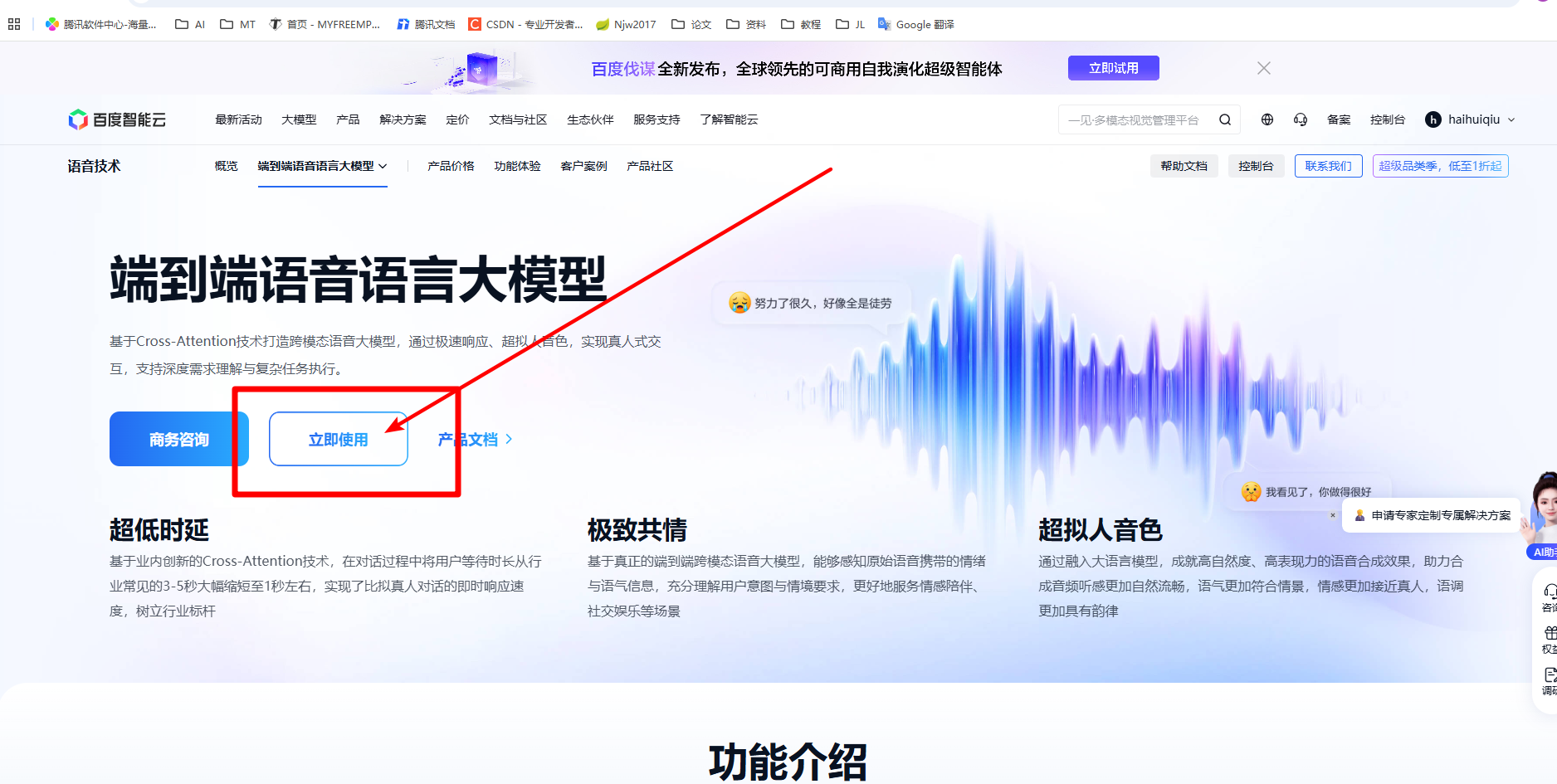
Task: Open the 产品文档 link
Action: pyautogui.click(x=475, y=439)
